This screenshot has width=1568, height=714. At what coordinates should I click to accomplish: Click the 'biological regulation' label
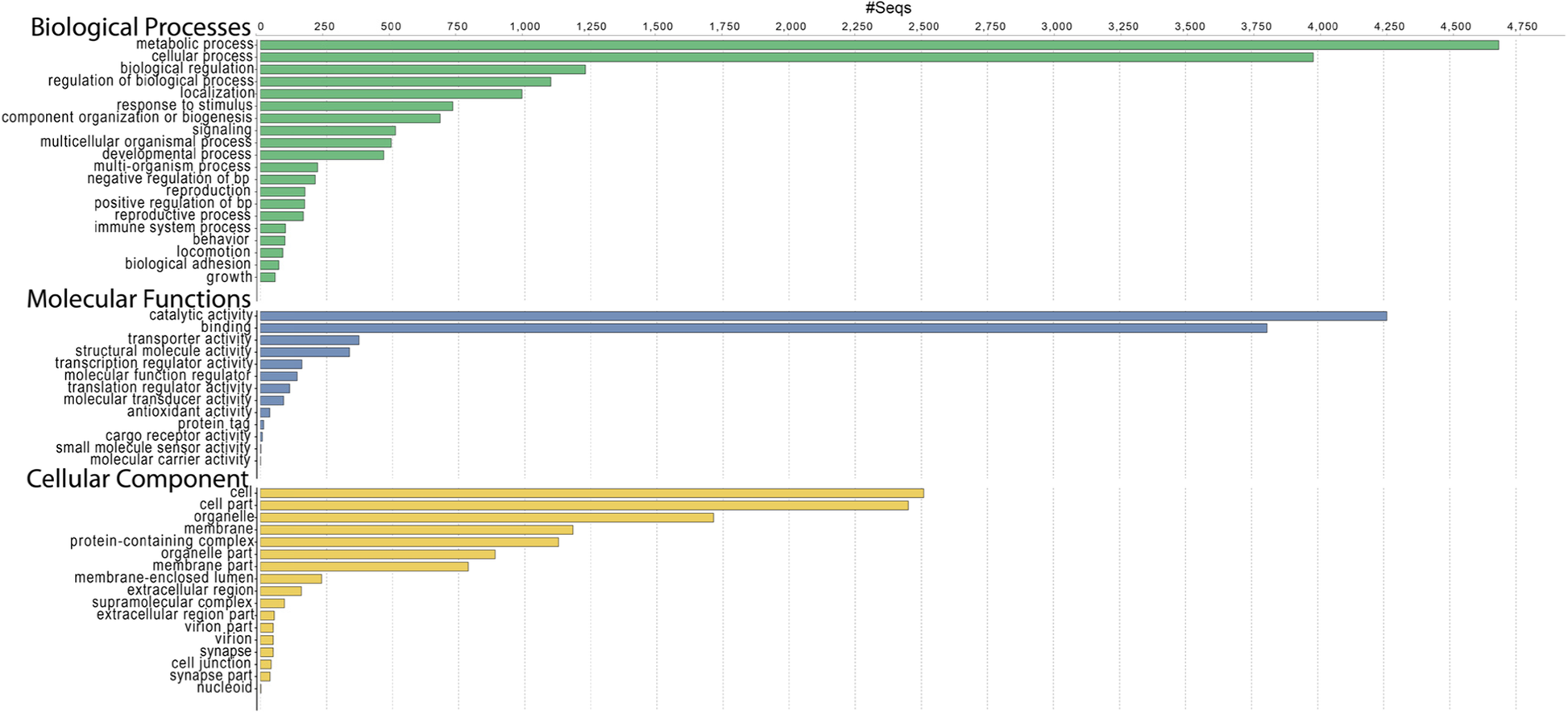click(x=187, y=68)
